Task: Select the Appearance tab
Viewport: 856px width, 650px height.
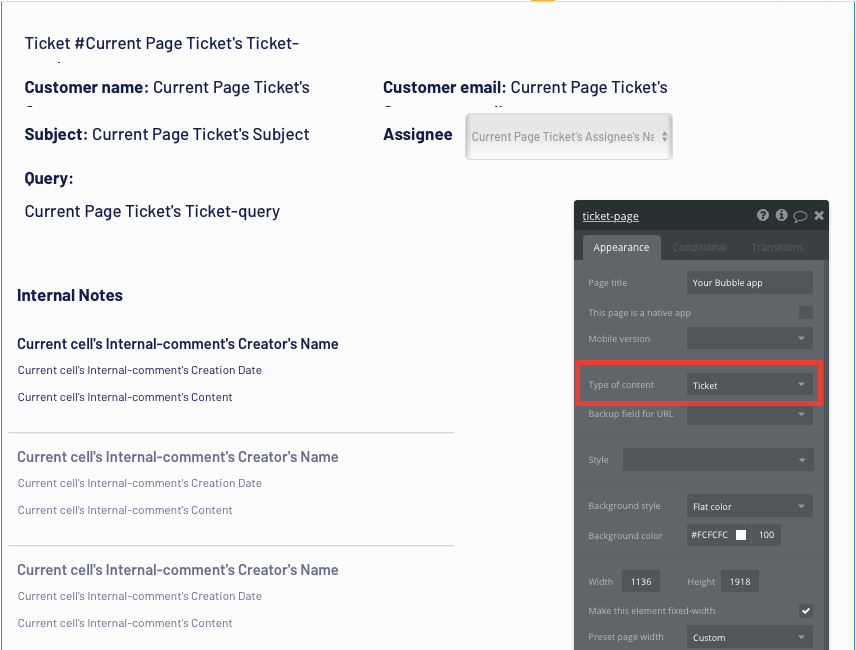Action: click(621, 247)
